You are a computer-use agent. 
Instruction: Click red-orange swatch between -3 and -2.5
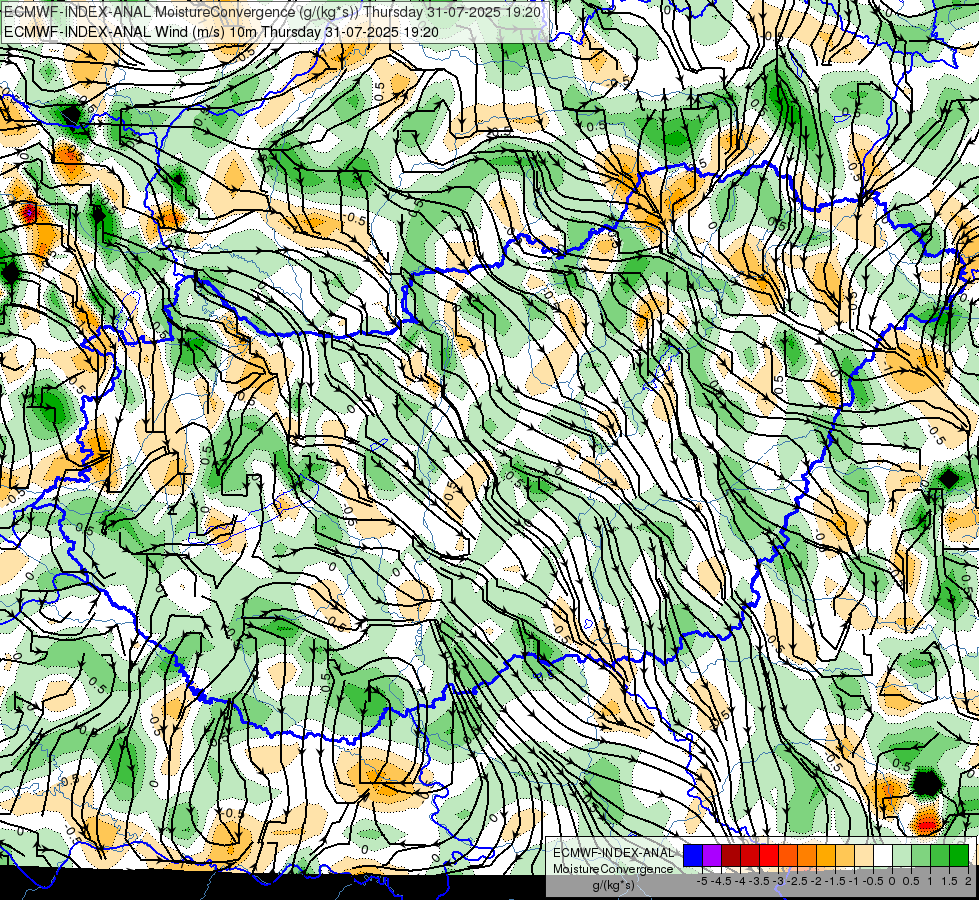(788, 855)
